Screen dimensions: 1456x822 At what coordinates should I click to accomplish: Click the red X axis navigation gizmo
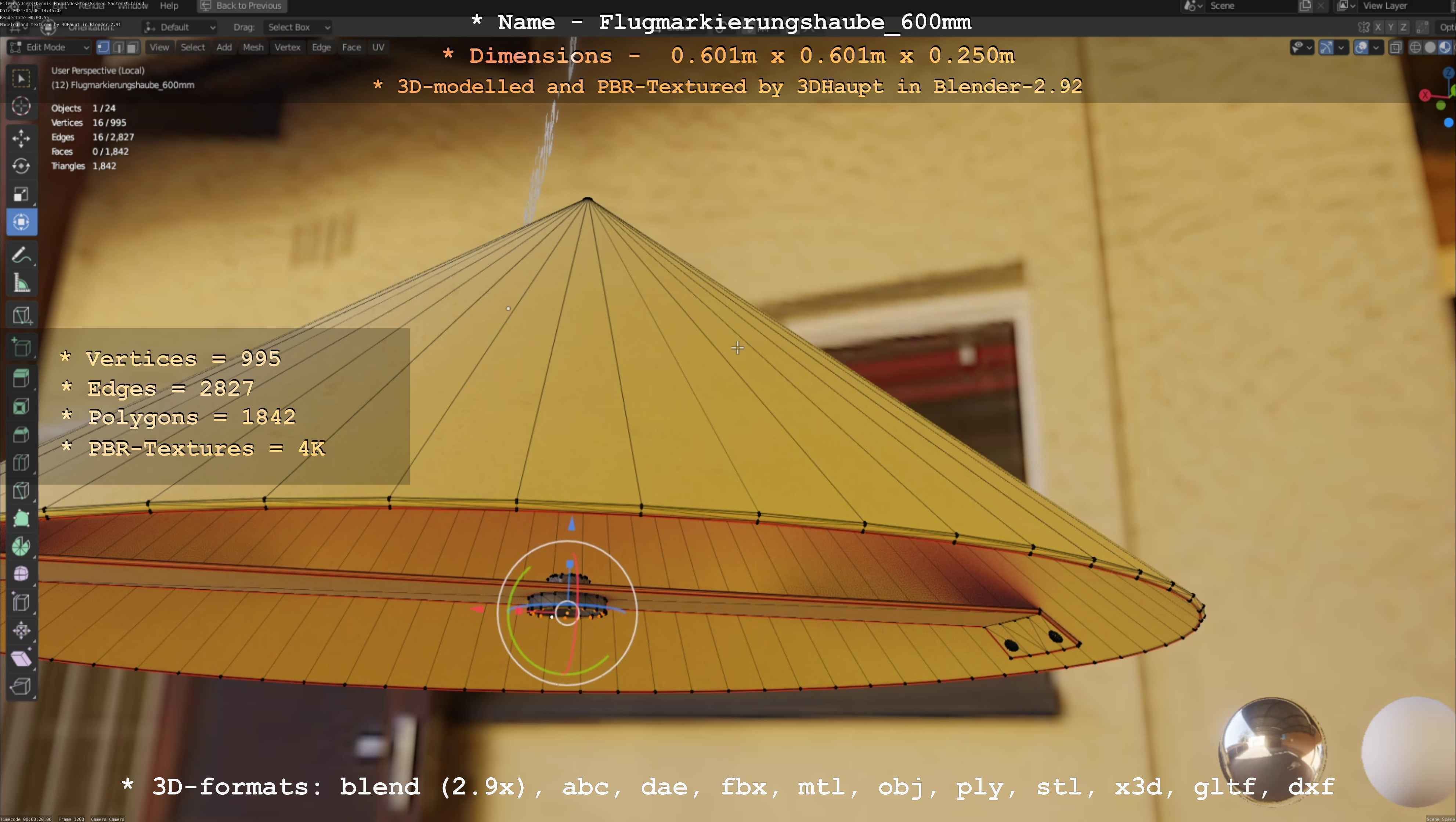[x=1425, y=95]
